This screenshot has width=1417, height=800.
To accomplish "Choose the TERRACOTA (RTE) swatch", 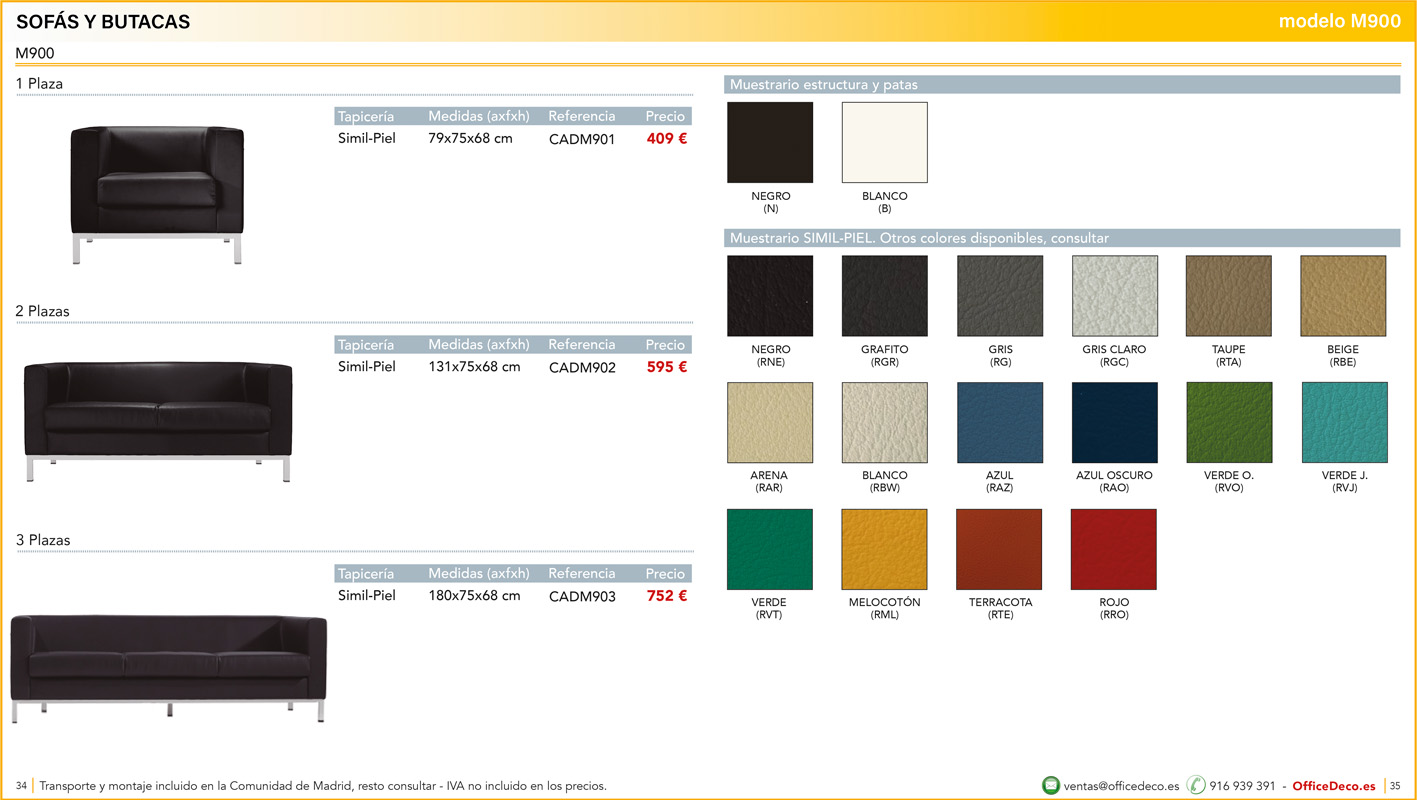I will coord(999,549).
